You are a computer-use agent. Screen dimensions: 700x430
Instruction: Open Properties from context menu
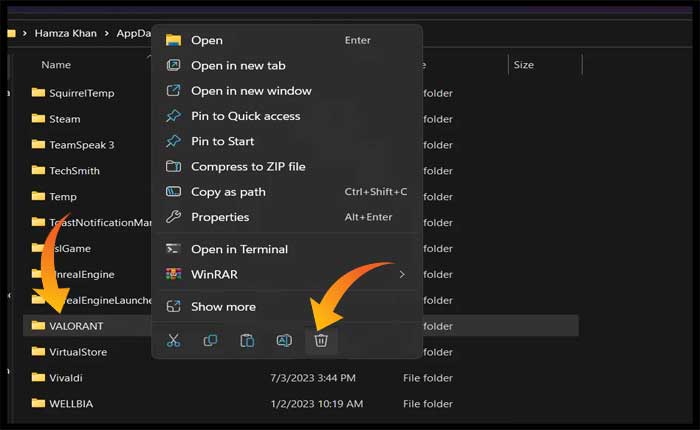[x=220, y=217]
